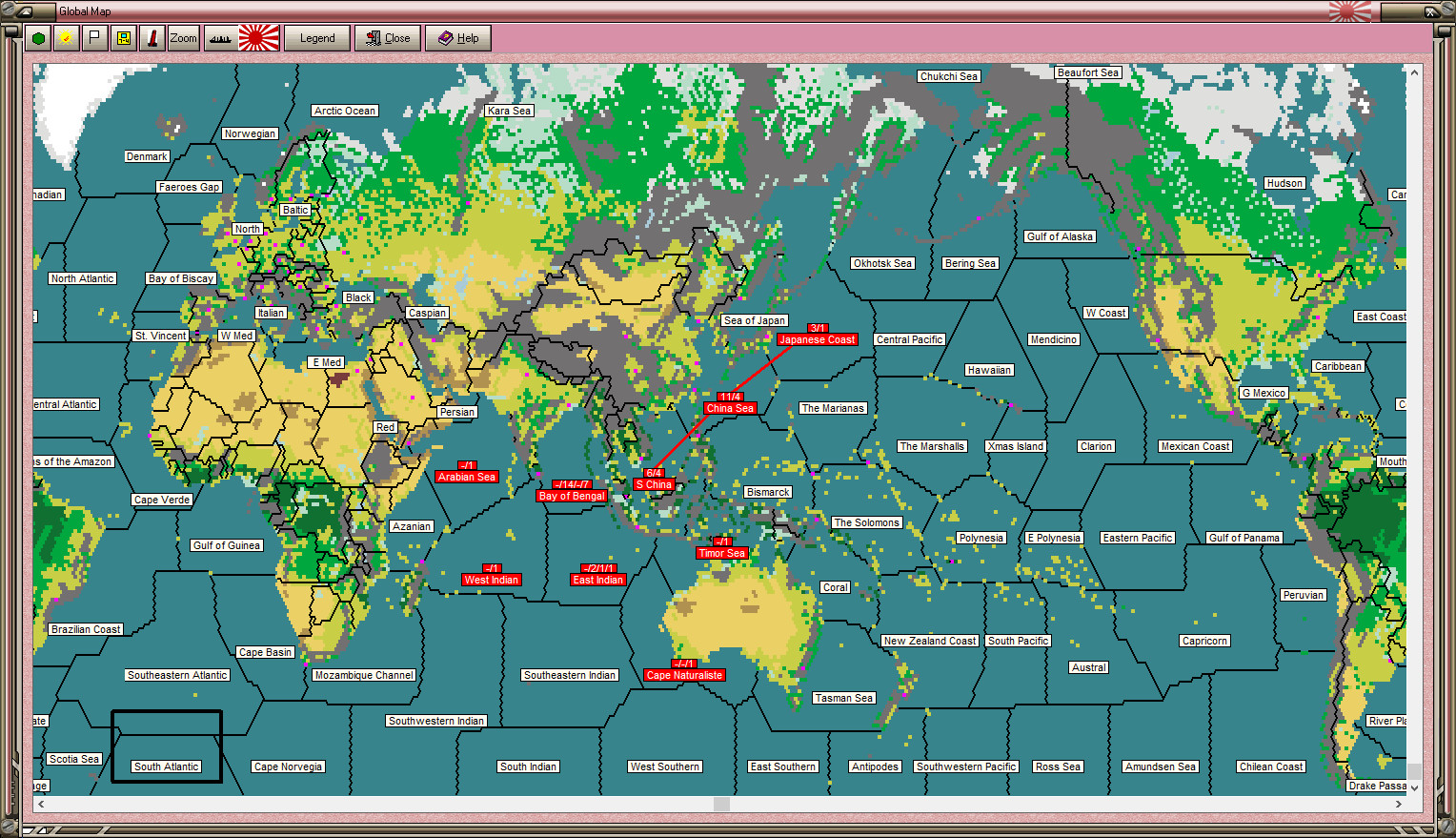This screenshot has width=1456, height=838.
Task: Click the vertical scrollbar thumb
Action: [1415, 771]
